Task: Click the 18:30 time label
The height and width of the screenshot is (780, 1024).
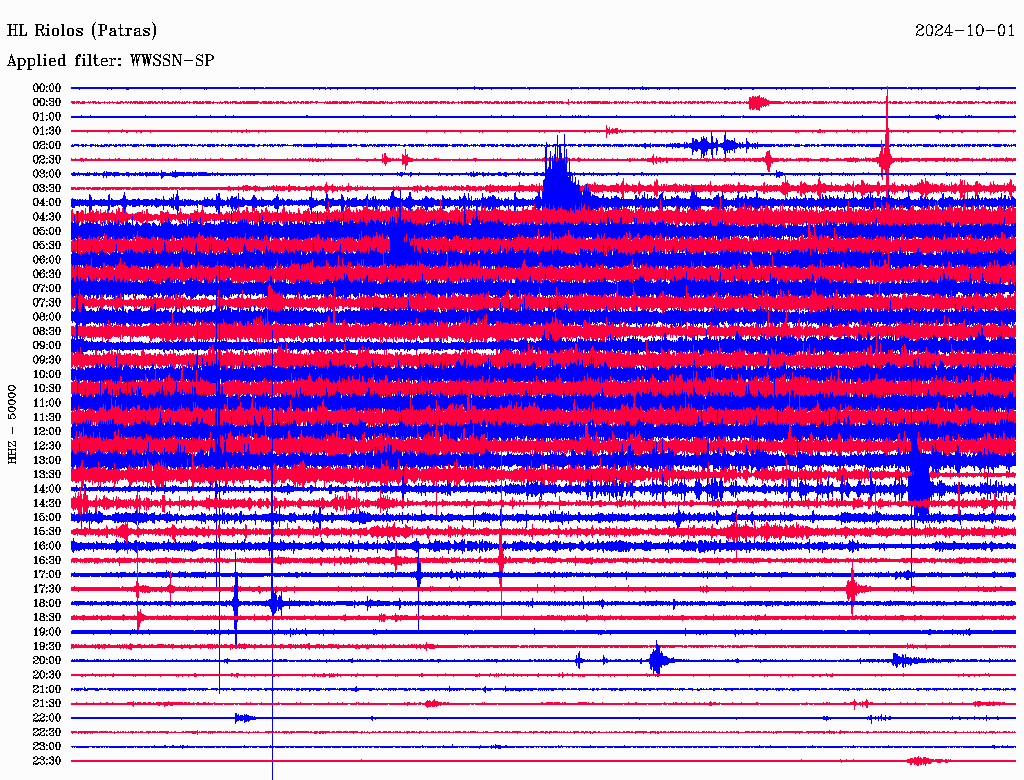Action: click(47, 618)
